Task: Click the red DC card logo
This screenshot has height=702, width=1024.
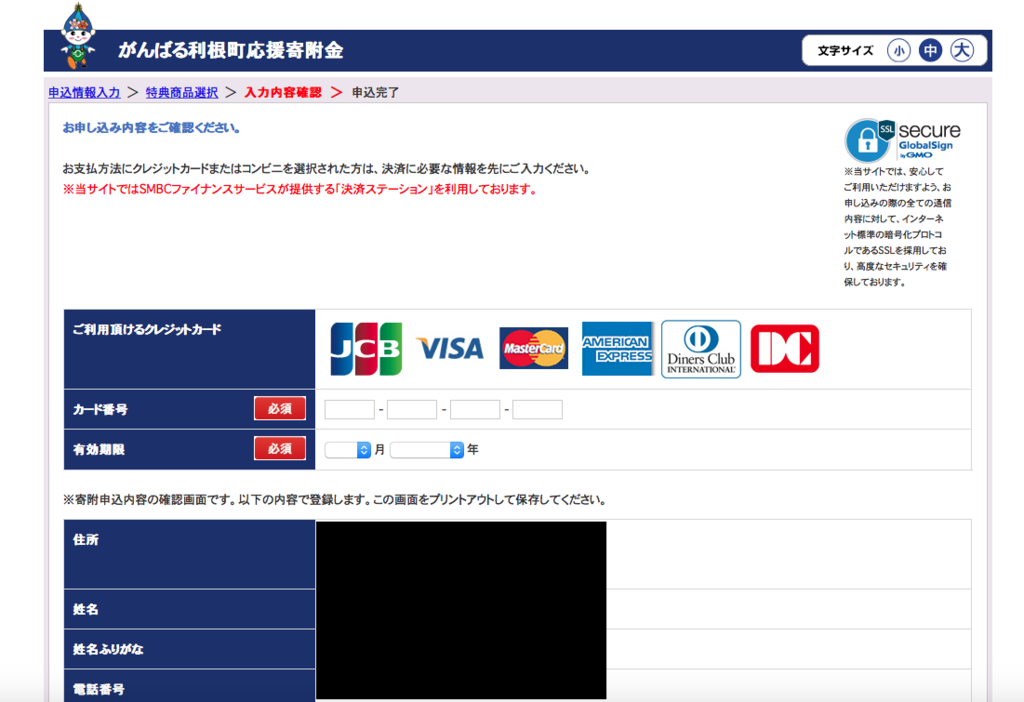Action: click(784, 349)
